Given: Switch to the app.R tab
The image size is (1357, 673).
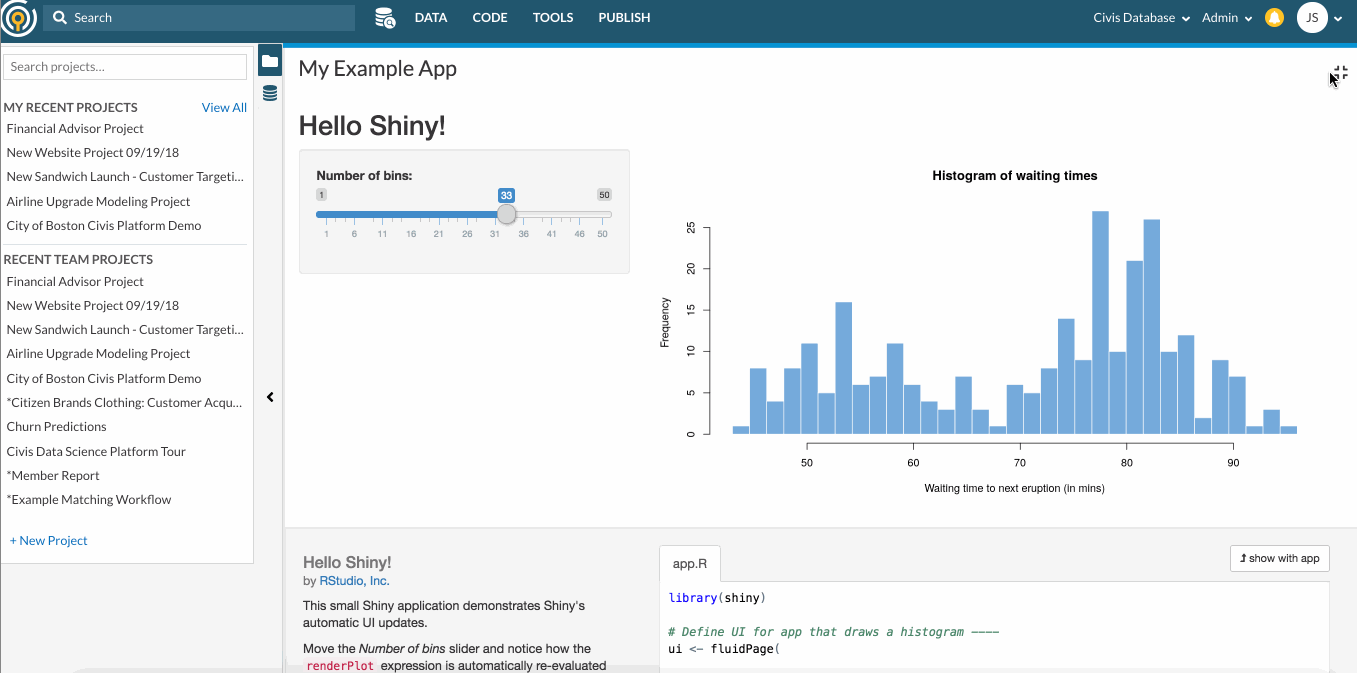Looking at the screenshot, I should (x=690, y=563).
